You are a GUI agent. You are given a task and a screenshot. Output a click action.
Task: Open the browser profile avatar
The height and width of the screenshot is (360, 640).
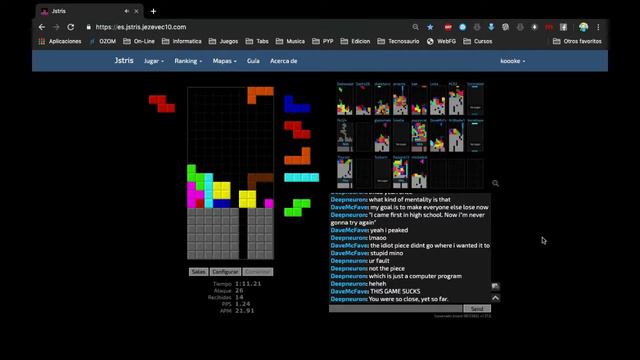[583, 27]
